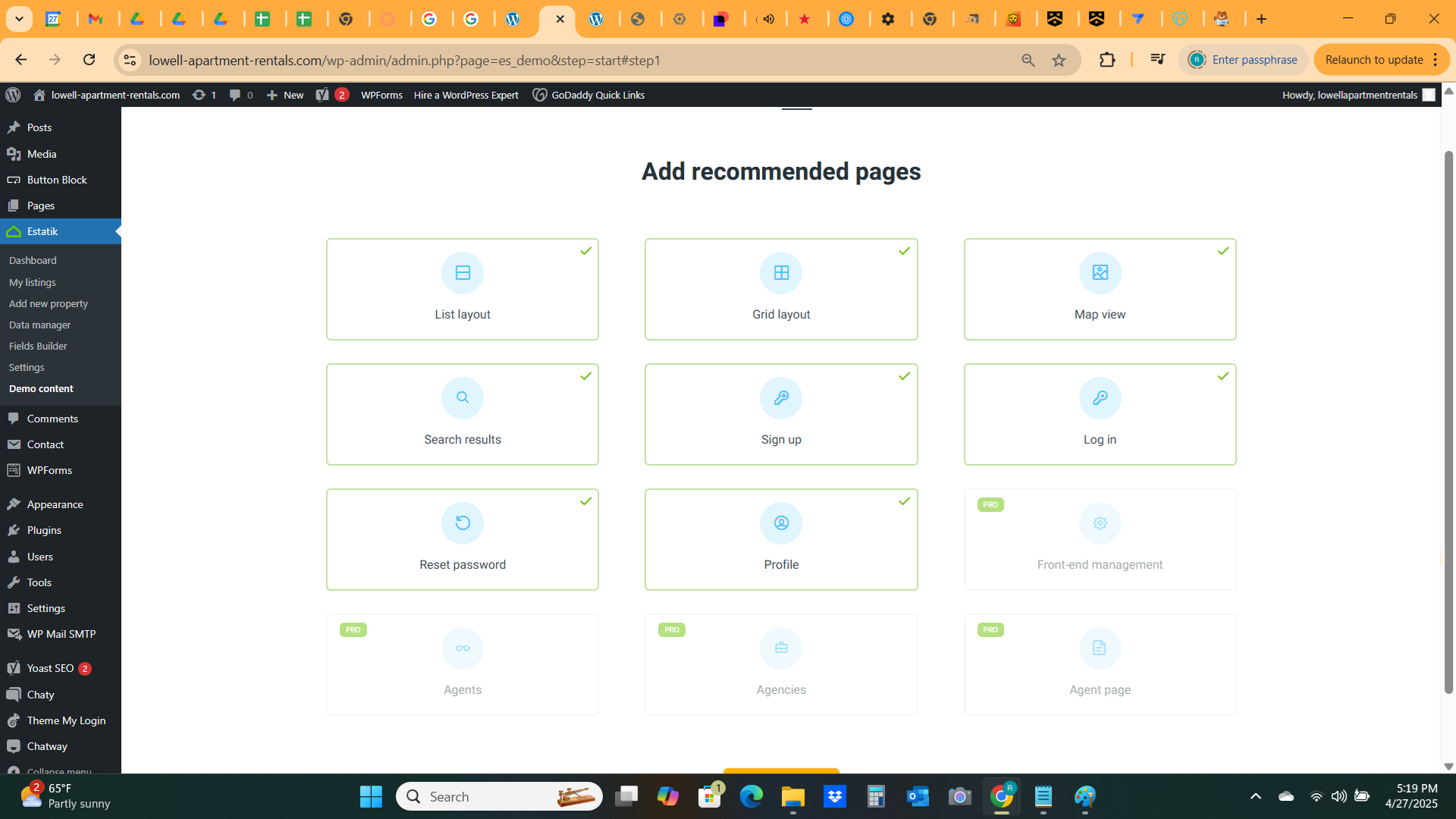1456x819 pixels.
Task: Open File Explorer from taskbar
Action: point(792,796)
